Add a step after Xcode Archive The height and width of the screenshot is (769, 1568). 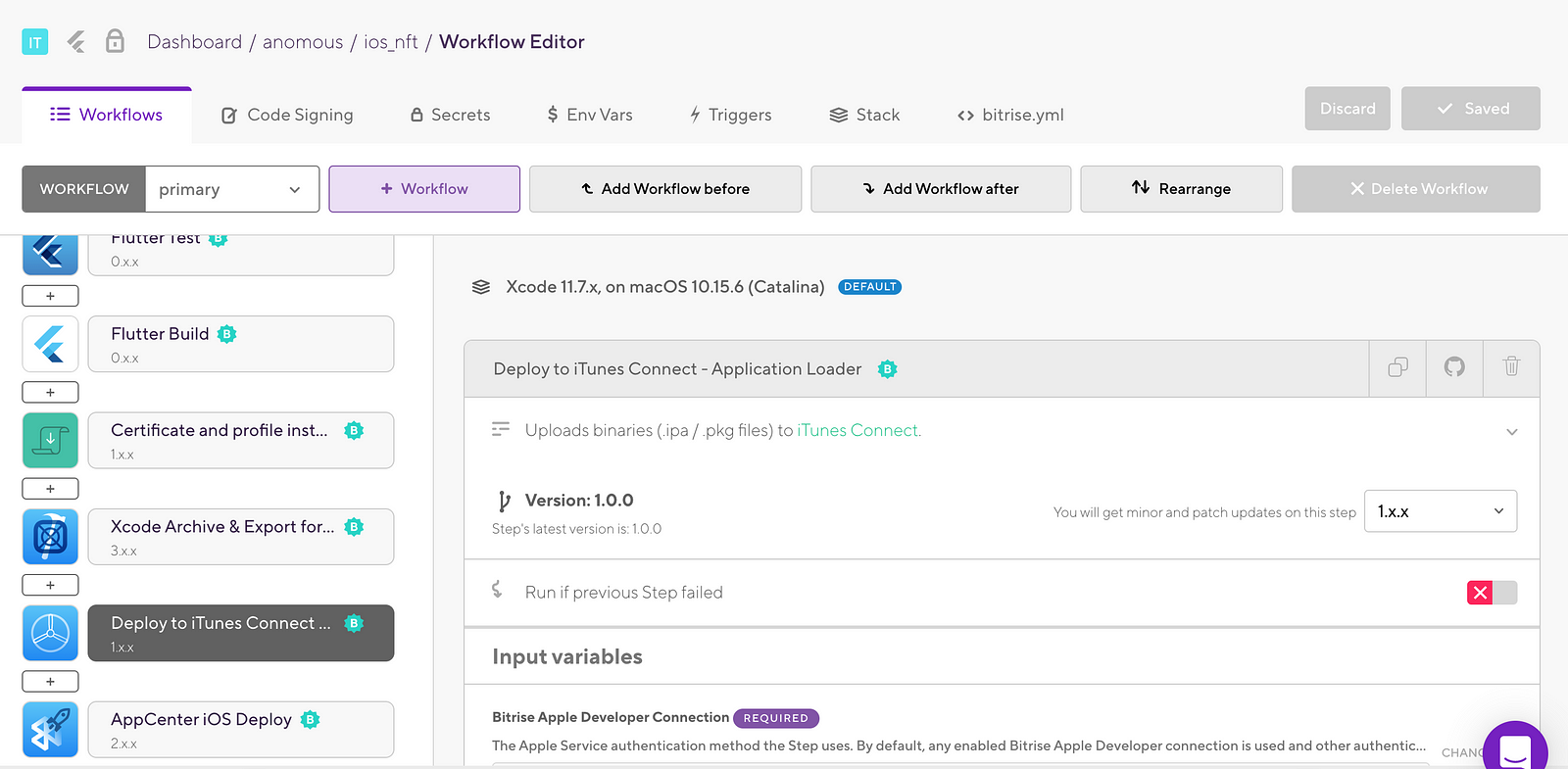[50, 586]
